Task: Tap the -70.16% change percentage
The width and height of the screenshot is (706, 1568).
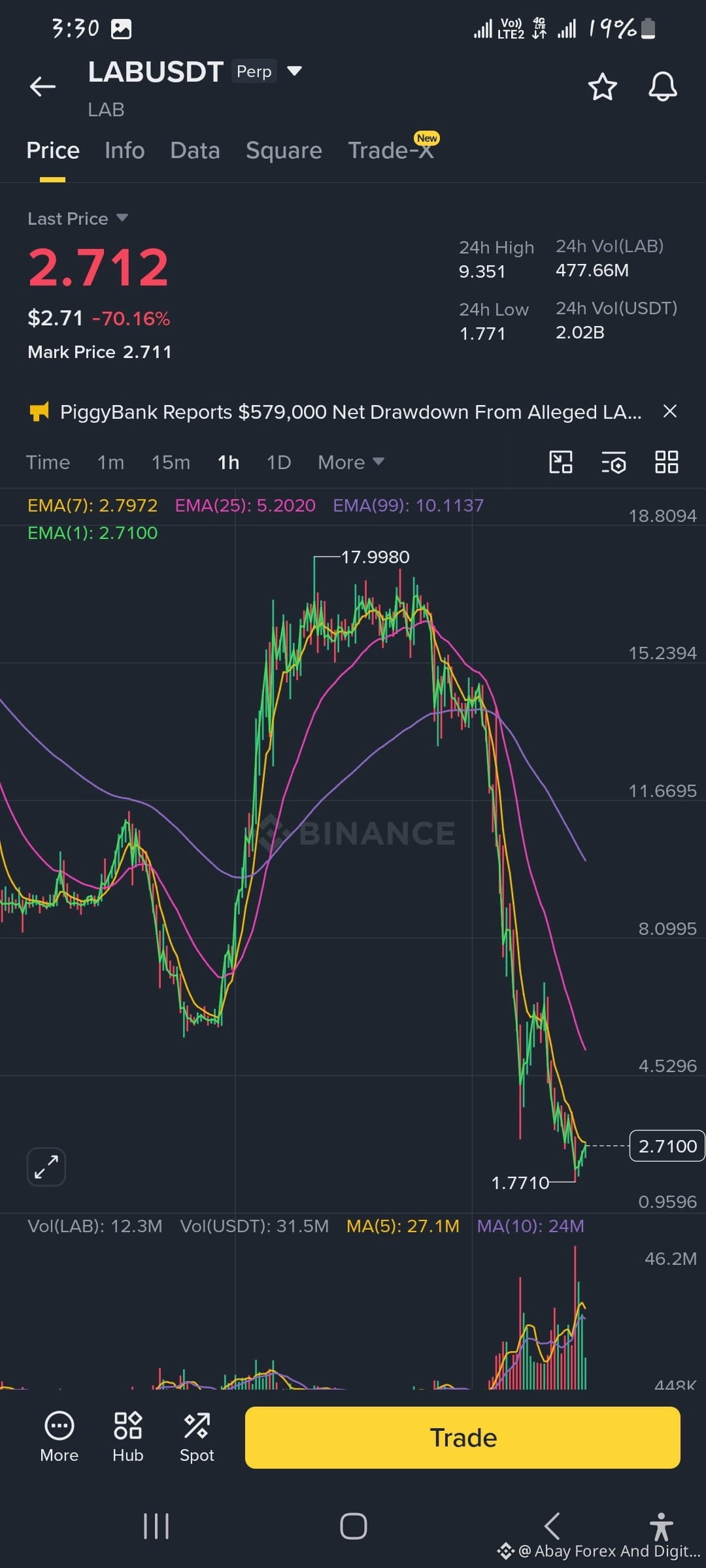Action: (x=131, y=318)
